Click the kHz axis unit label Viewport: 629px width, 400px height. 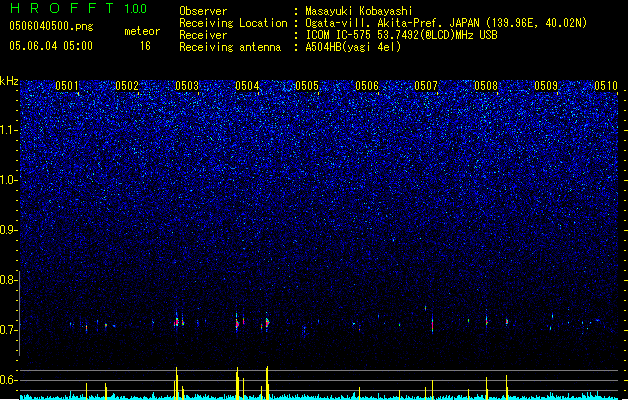9,81
